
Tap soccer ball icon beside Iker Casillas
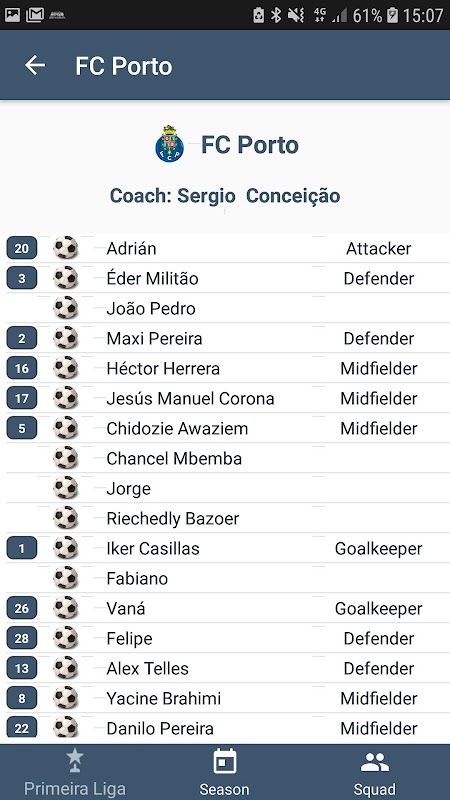pyautogui.click(x=66, y=548)
